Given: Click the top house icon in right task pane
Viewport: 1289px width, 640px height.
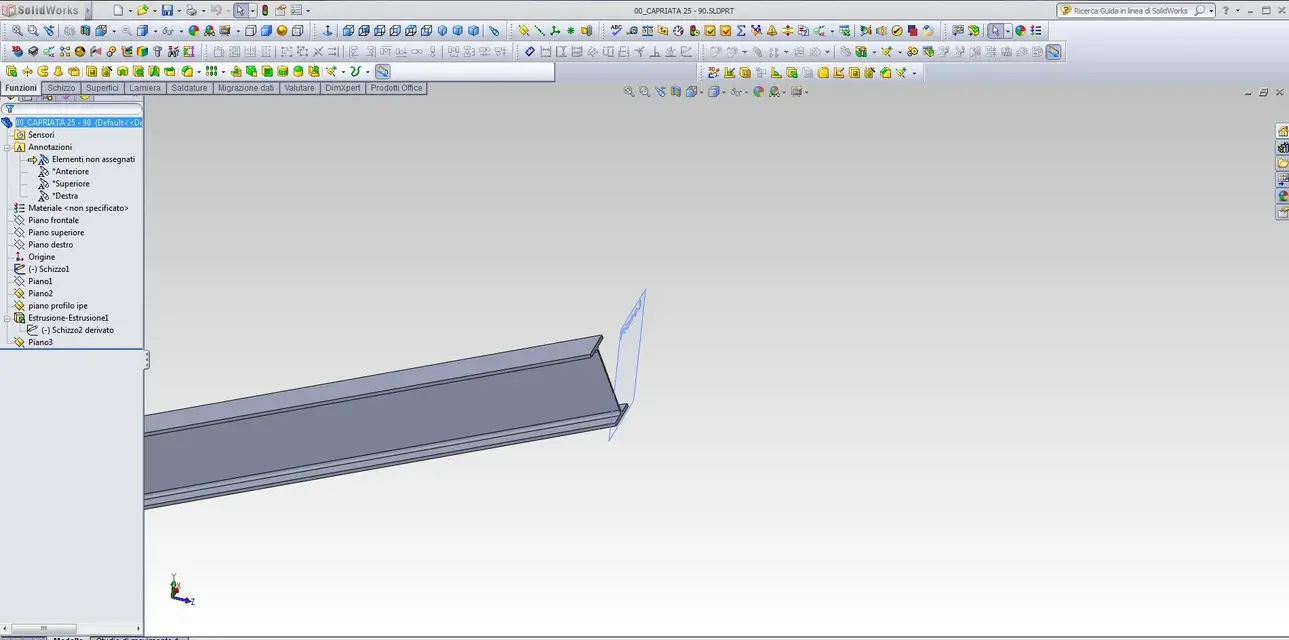Looking at the screenshot, I should [1283, 131].
